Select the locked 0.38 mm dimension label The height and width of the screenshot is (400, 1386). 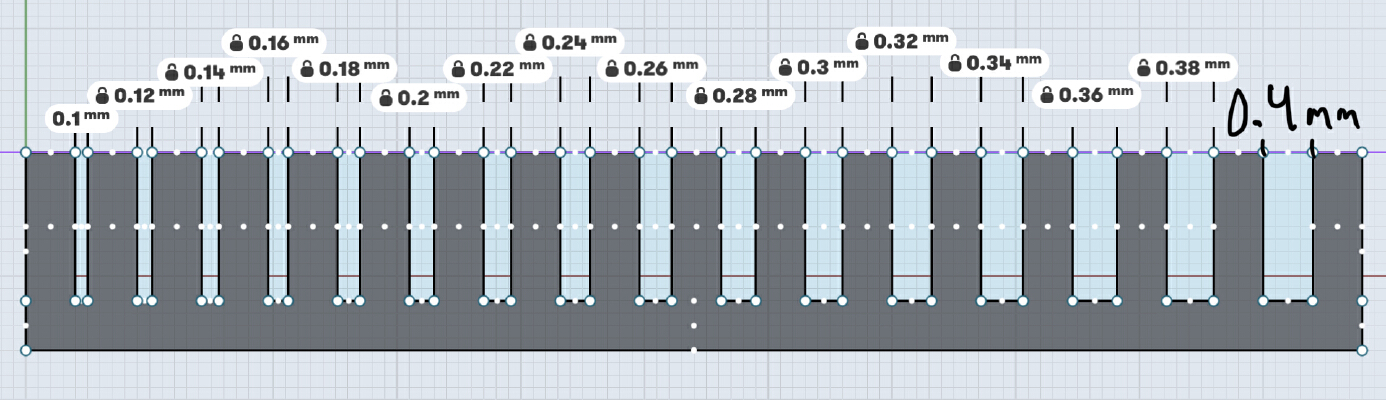click(1184, 67)
